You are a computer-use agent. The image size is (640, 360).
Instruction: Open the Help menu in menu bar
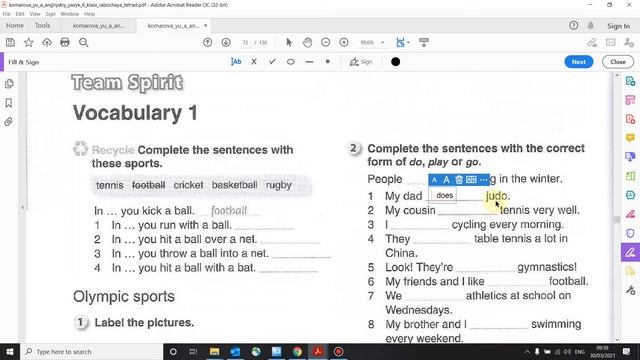(89, 14)
